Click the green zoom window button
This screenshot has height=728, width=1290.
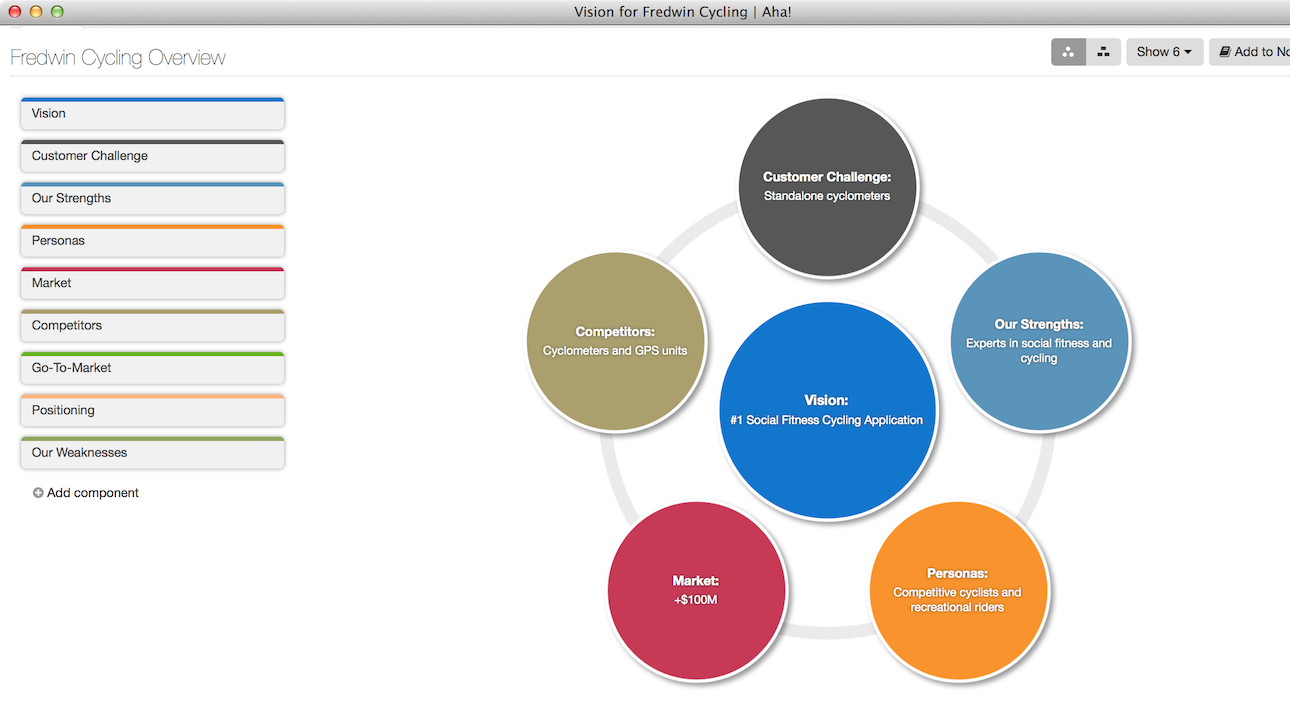(x=57, y=12)
